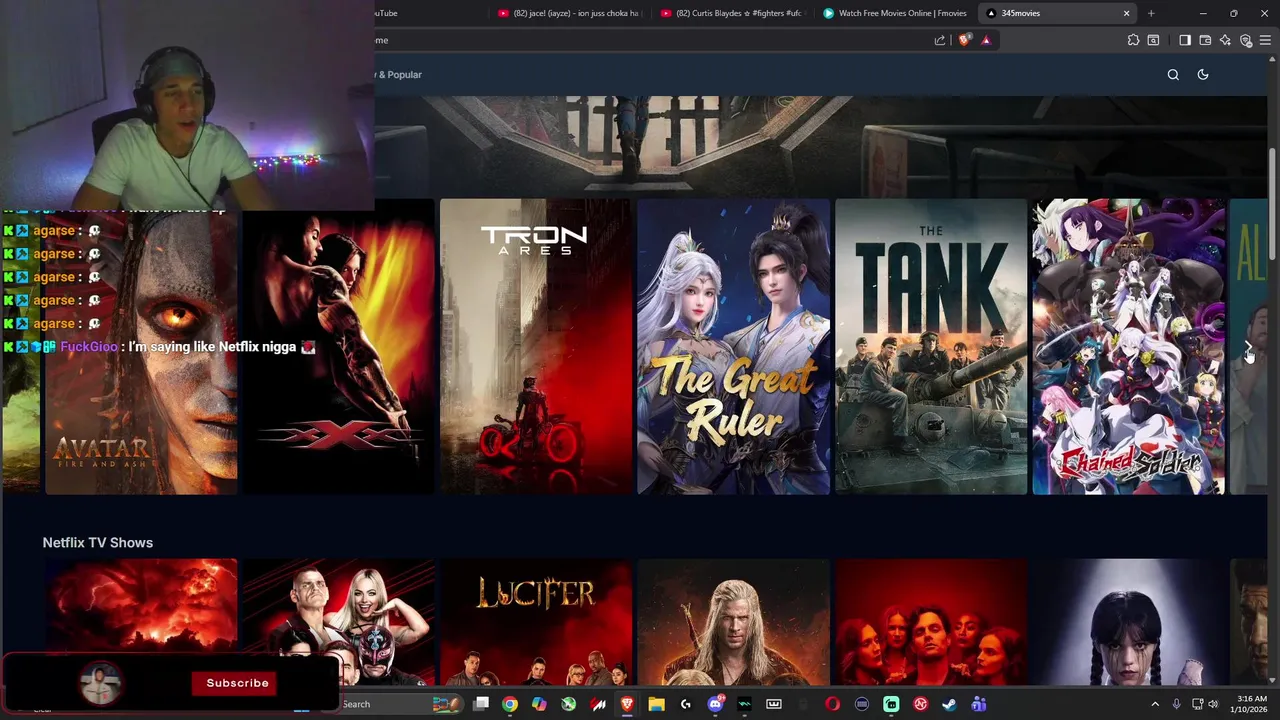Open the red apocalypse show poster
This screenshot has width=1280, height=720.
[x=141, y=605]
